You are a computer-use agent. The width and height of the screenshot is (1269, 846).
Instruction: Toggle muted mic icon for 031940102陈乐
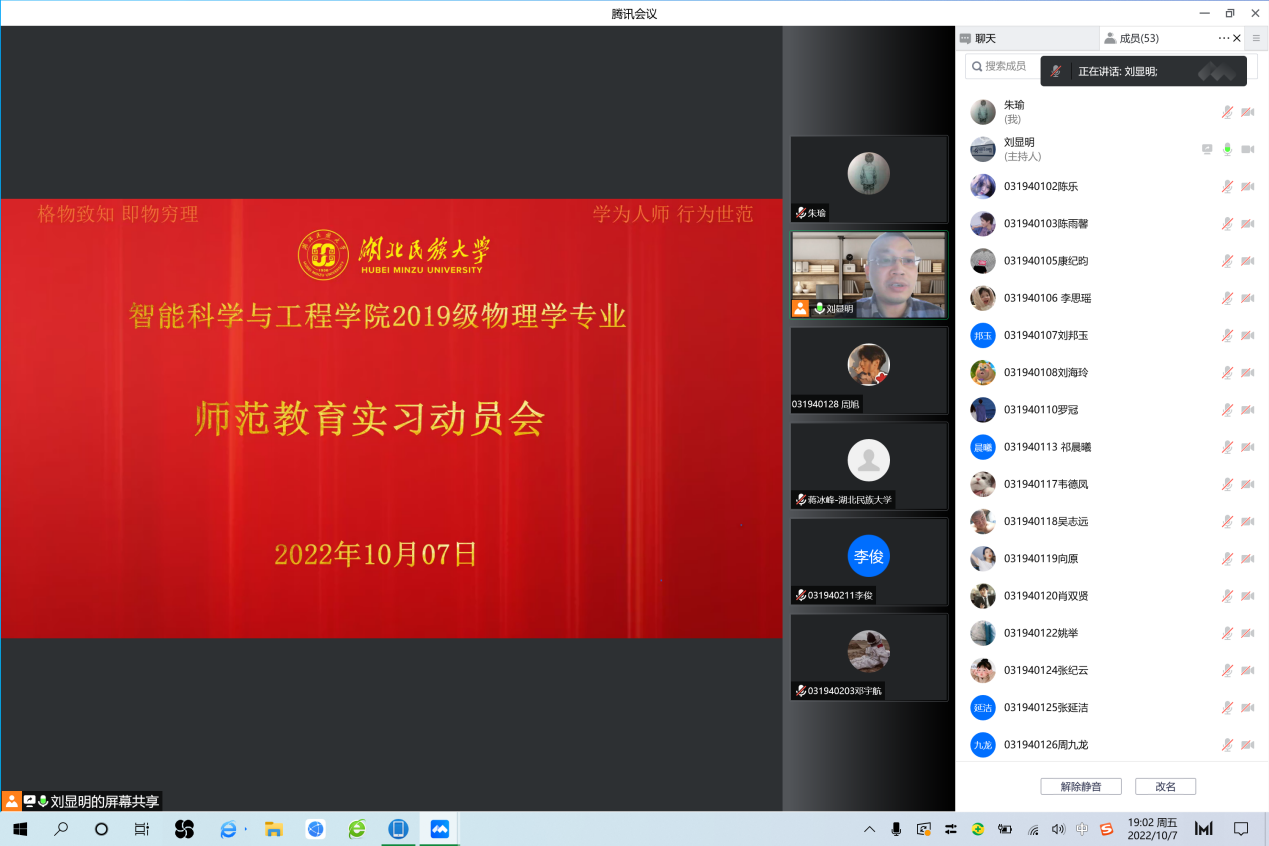1227,186
